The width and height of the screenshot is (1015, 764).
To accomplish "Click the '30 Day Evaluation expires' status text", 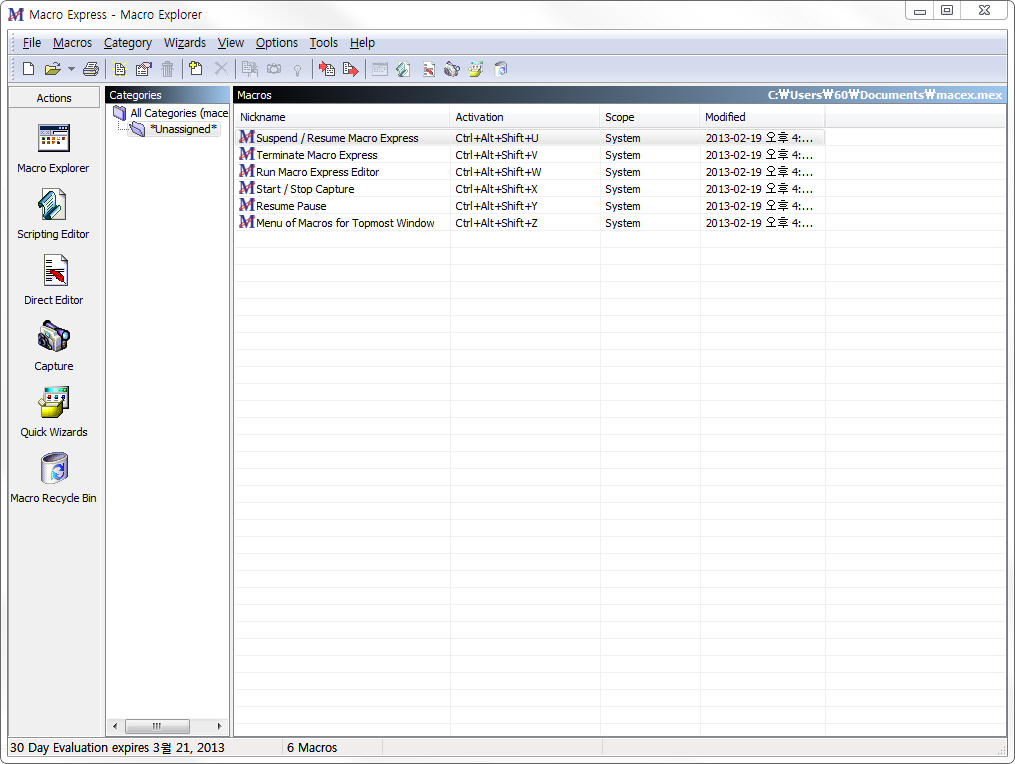I will click(117, 747).
